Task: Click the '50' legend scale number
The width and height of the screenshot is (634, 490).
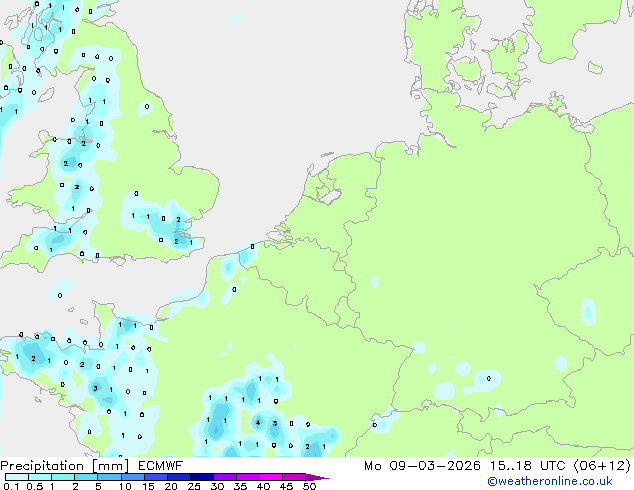Action: point(310,486)
